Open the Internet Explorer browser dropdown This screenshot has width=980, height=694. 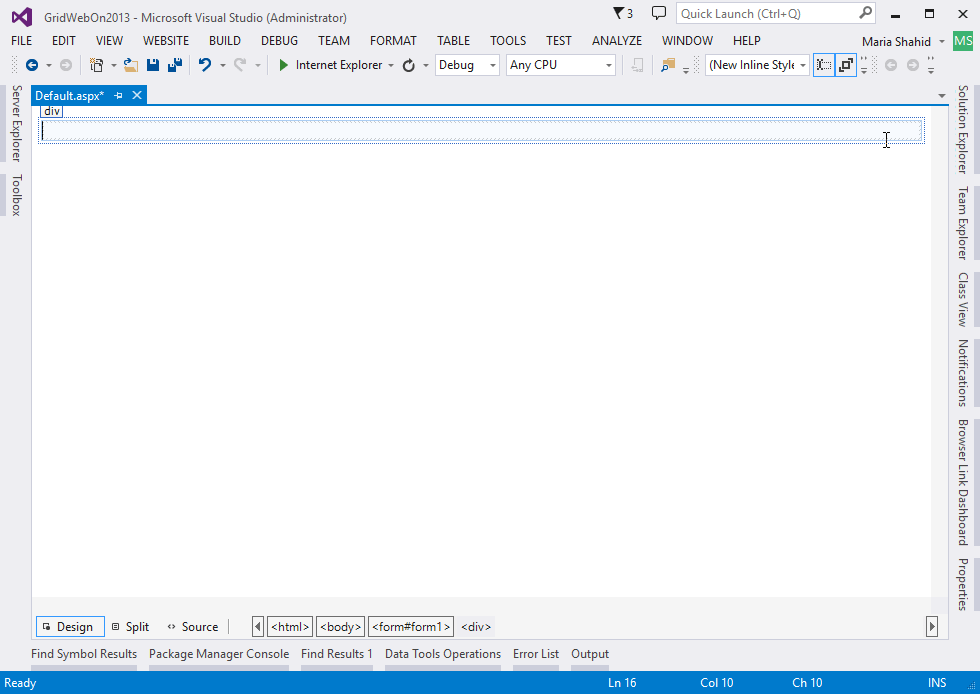pos(391,65)
